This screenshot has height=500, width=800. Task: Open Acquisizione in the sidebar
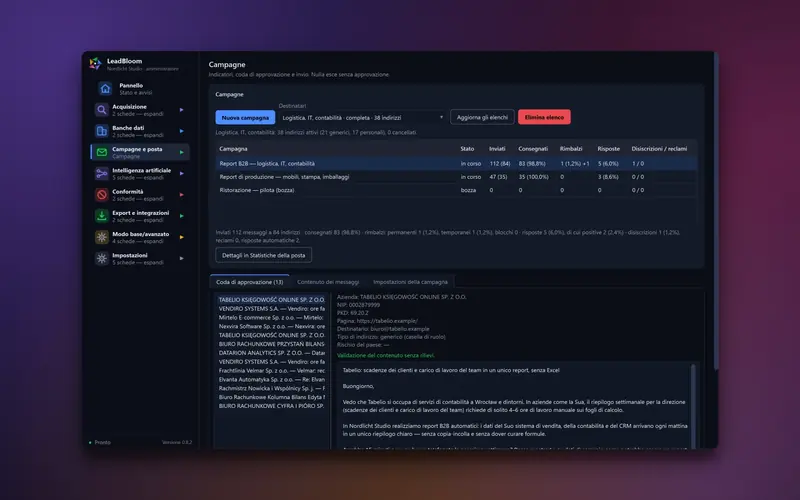coord(140,110)
